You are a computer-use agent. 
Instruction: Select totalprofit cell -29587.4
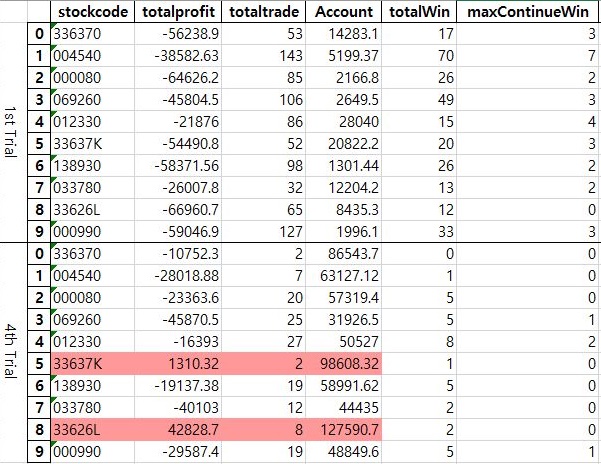coord(178,451)
